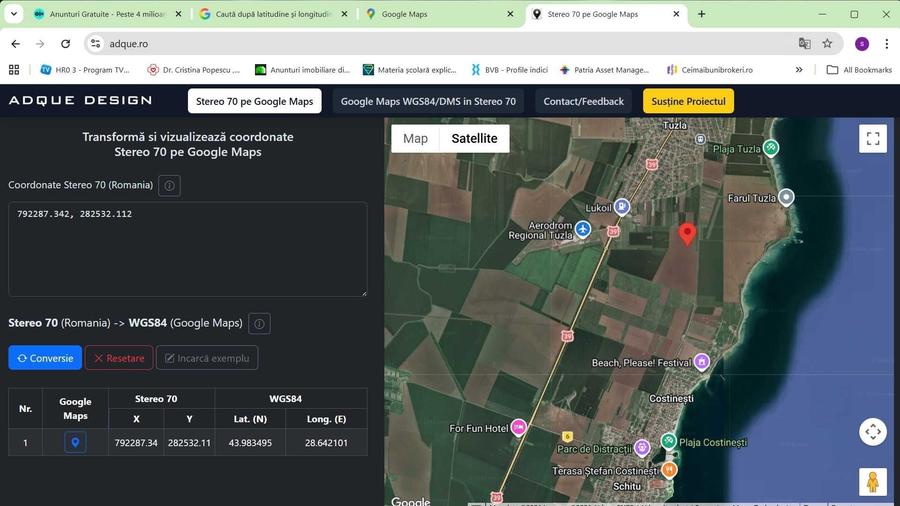Switch to the Google Maps browser tab
900x506 pixels.
pos(439,14)
